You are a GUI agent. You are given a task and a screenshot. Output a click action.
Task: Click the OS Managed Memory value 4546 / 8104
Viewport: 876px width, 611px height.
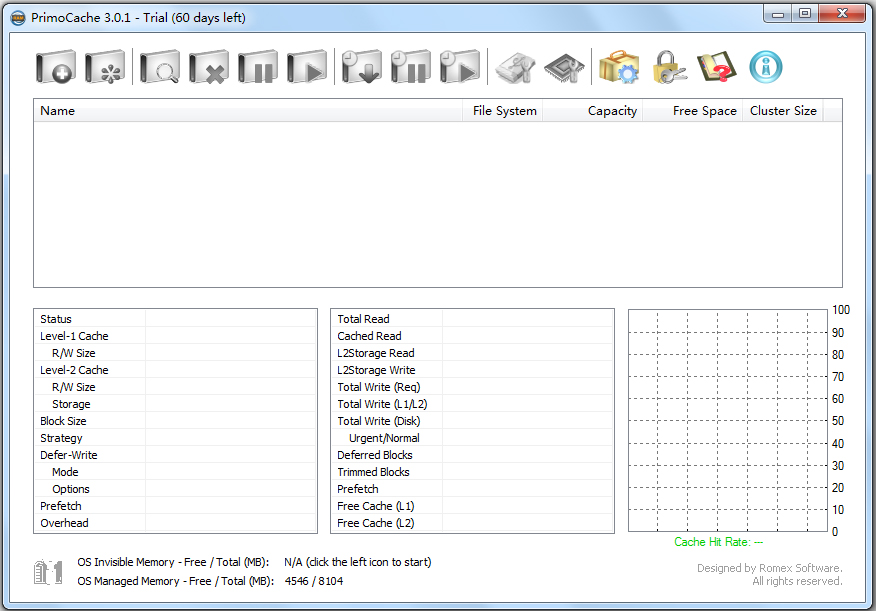313,581
